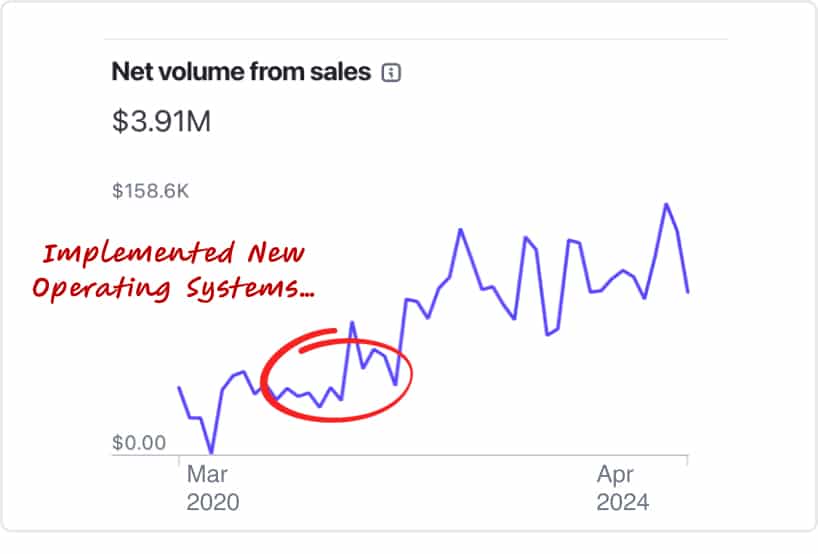Select the Mar 2020 x-axis label
Viewport: 818px width, 554px height.
[x=213, y=488]
